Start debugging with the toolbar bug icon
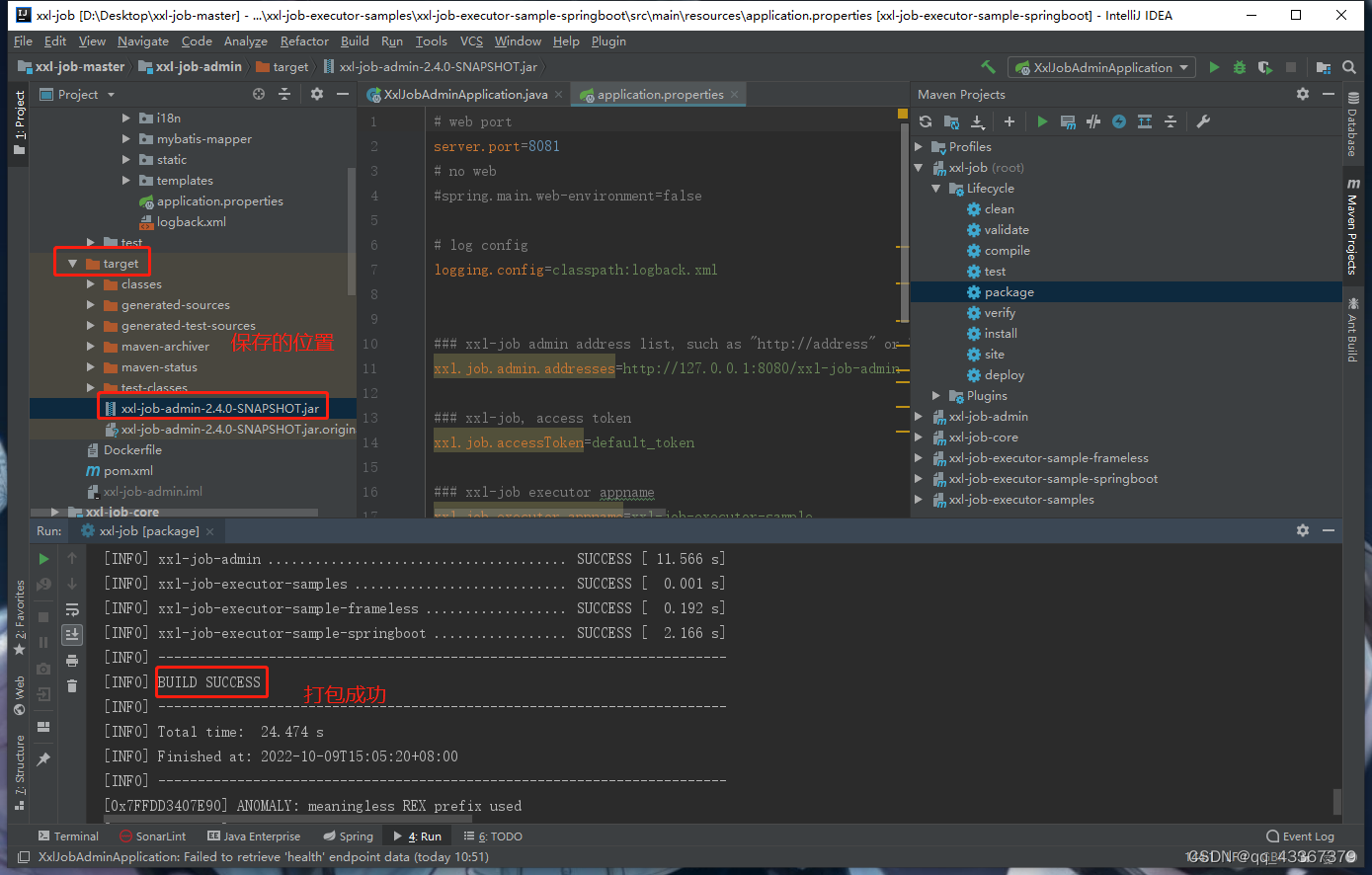Viewport: 1372px width, 875px height. (x=1240, y=67)
